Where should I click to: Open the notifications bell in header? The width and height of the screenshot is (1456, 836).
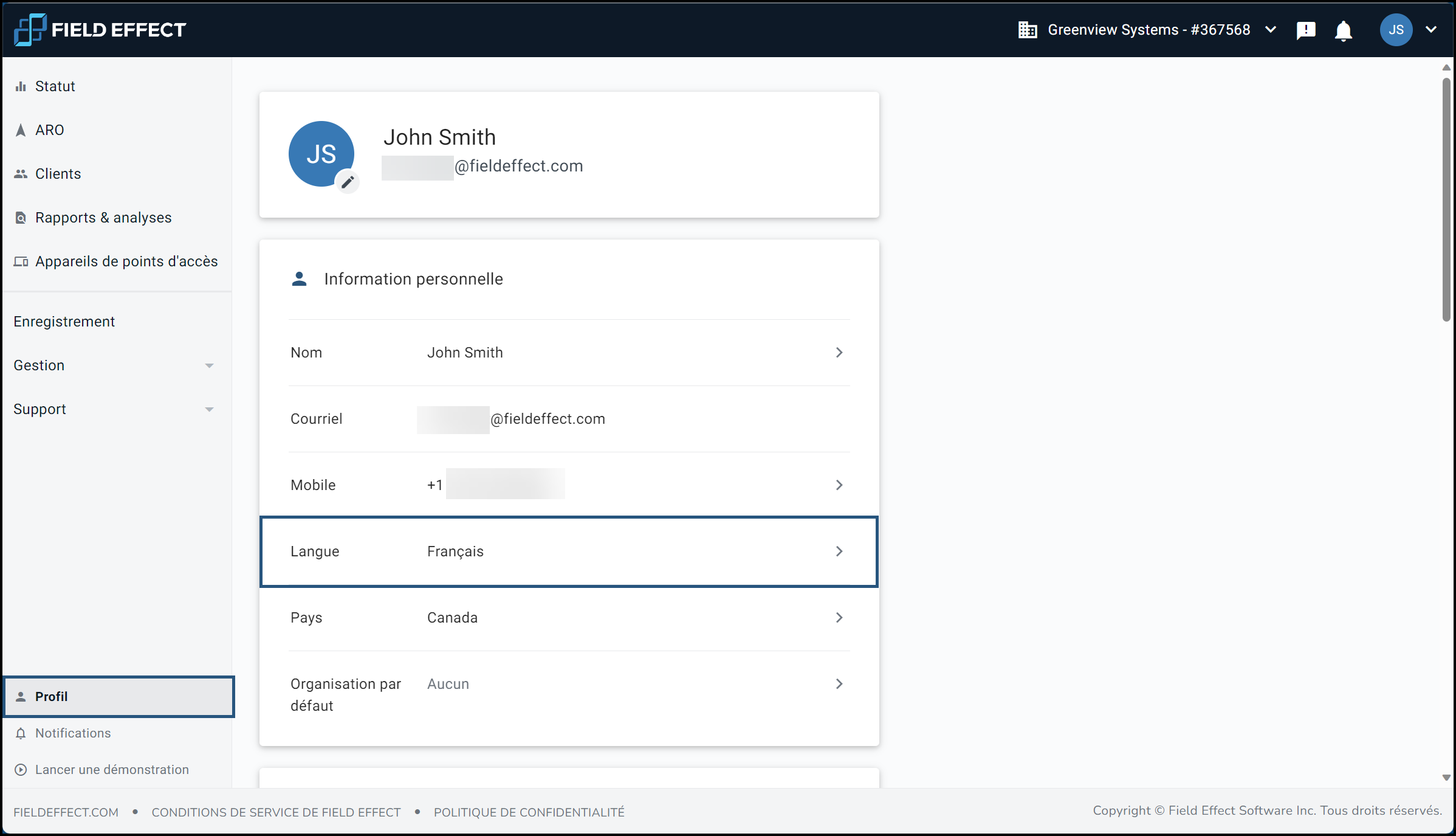coord(1343,30)
